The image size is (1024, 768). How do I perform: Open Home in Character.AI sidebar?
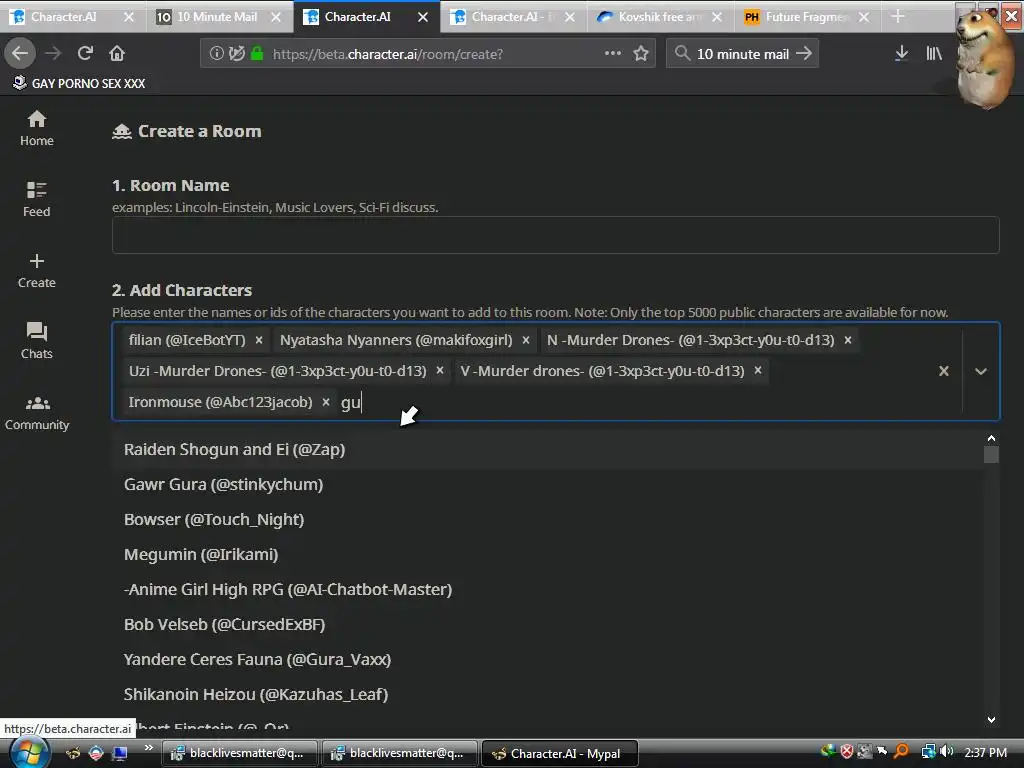(37, 128)
